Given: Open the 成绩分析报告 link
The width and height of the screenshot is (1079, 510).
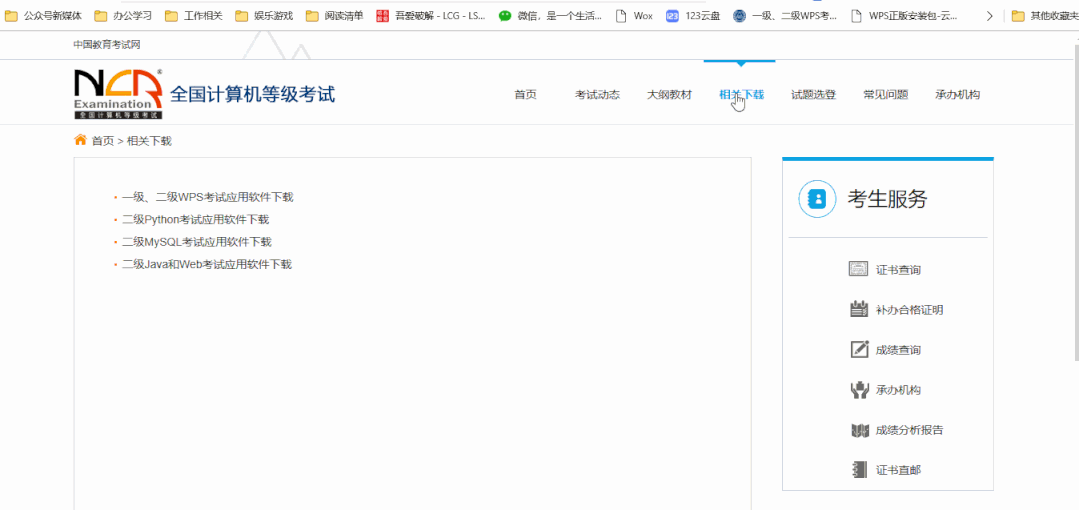Looking at the screenshot, I should click(909, 431).
